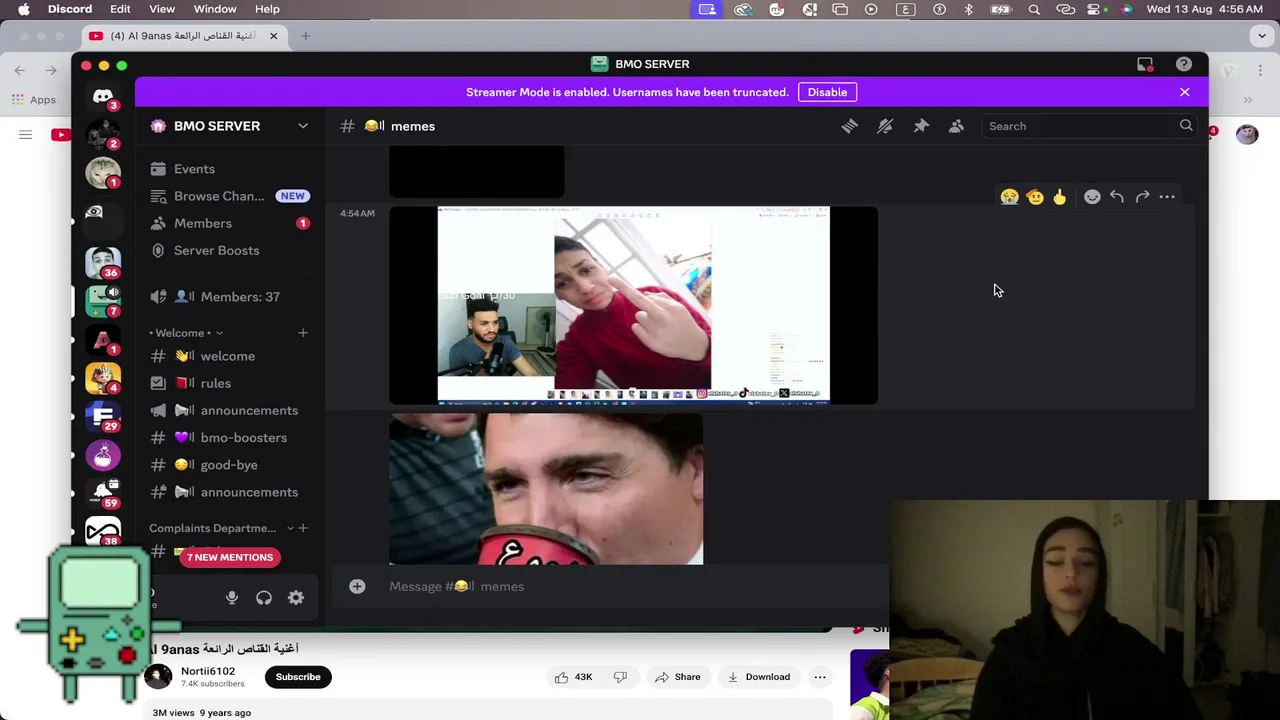Add the crying emoji reaction to message
Viewport: 1280px width, 720px height.
[1009, 197]
